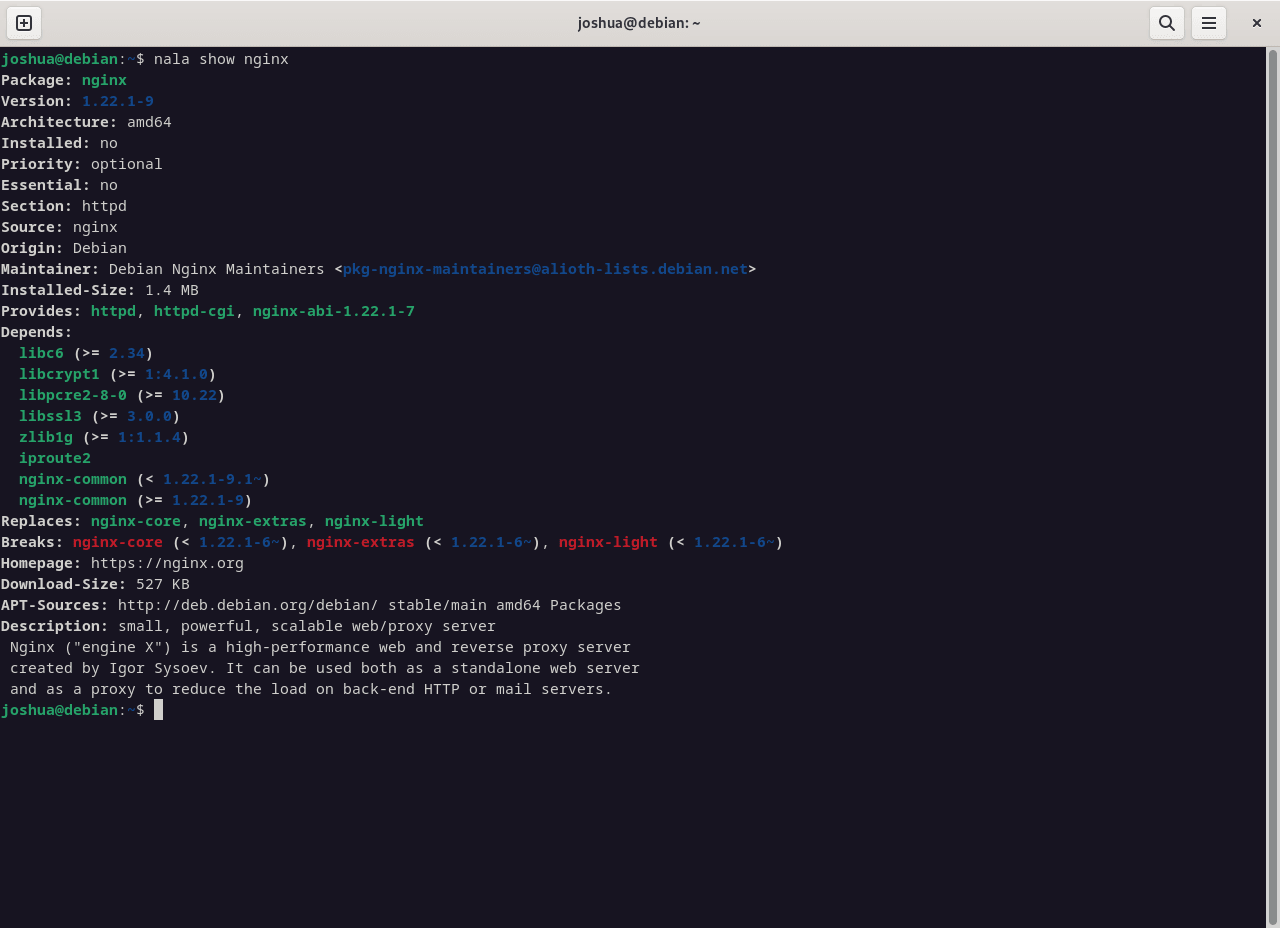Click the httpd-cgi provides entry
The height and width of the screenshot is (928, 1280).
pos(193,311)
